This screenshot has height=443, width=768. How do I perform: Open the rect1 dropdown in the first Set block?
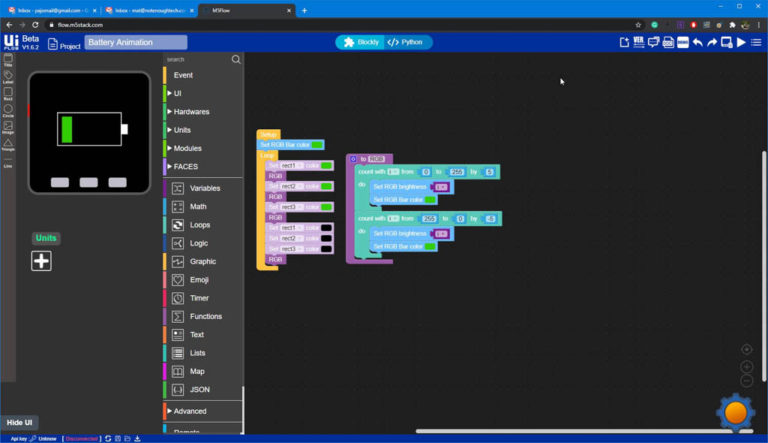point(290,165)
